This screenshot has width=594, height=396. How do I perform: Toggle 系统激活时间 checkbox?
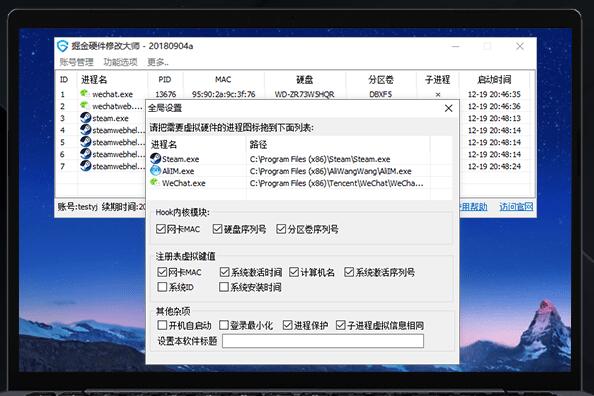[x=224, y=272]
